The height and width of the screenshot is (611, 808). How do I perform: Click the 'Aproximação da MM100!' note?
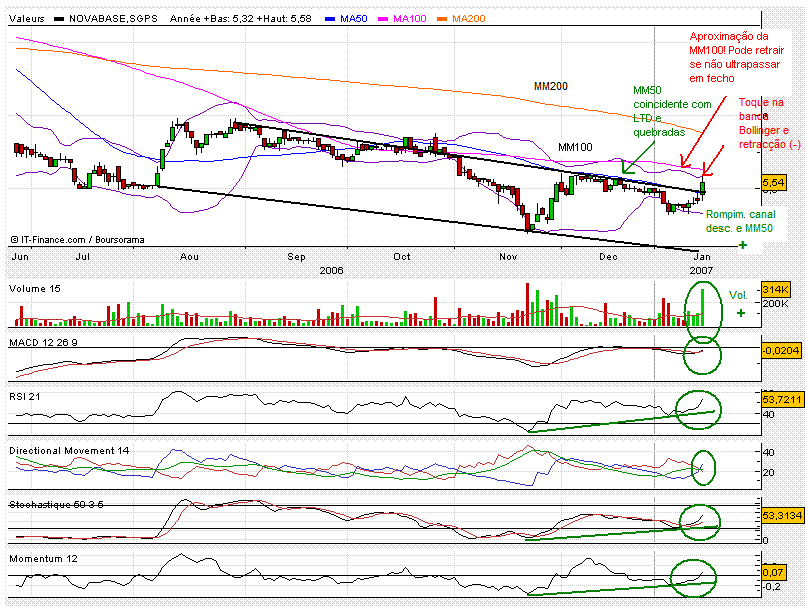tap(737, 57)
